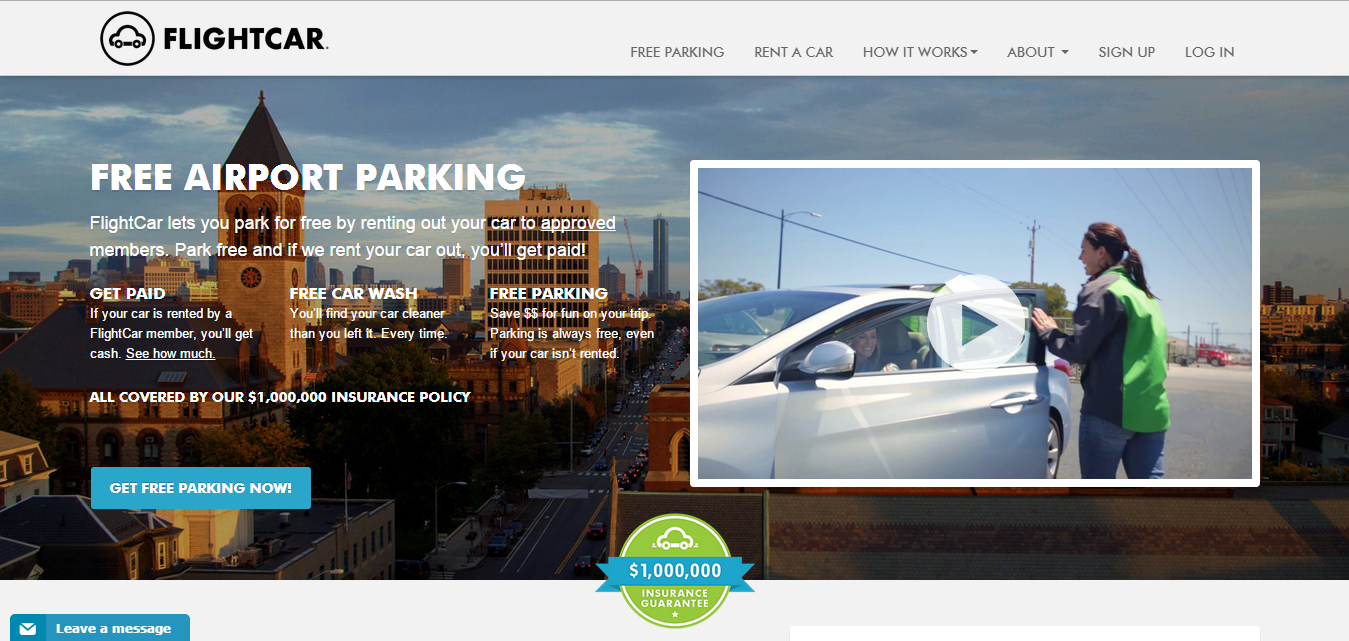Click the FLIGHTCAR wordmark text
Viewport: 1349px width, 641px height.
click(245, 40)
